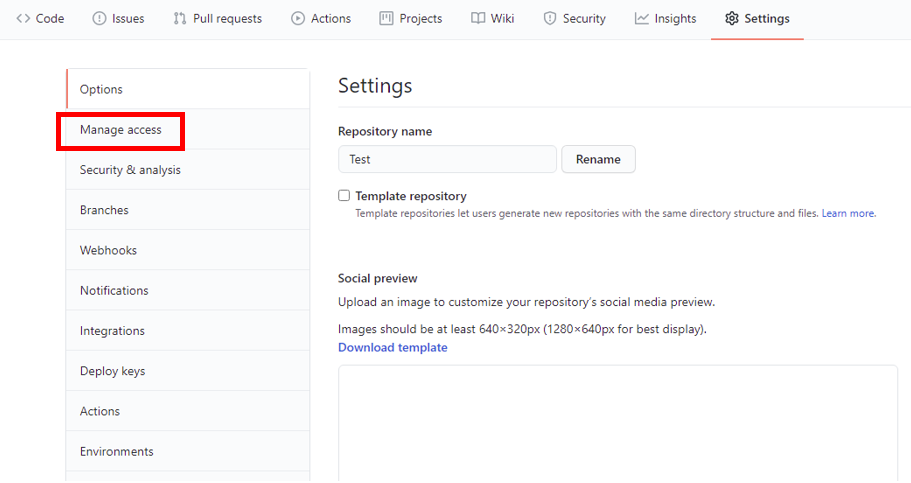Click the Insights graph icon
Image resolution: width=911 pixels, height=483 pixels.
642,19
